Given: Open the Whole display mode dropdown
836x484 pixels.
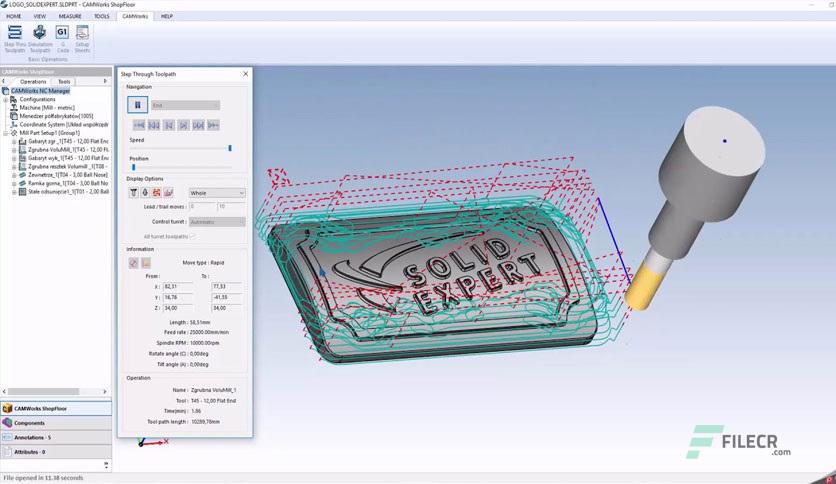Looking at the screenshot, I should point(217,193).
